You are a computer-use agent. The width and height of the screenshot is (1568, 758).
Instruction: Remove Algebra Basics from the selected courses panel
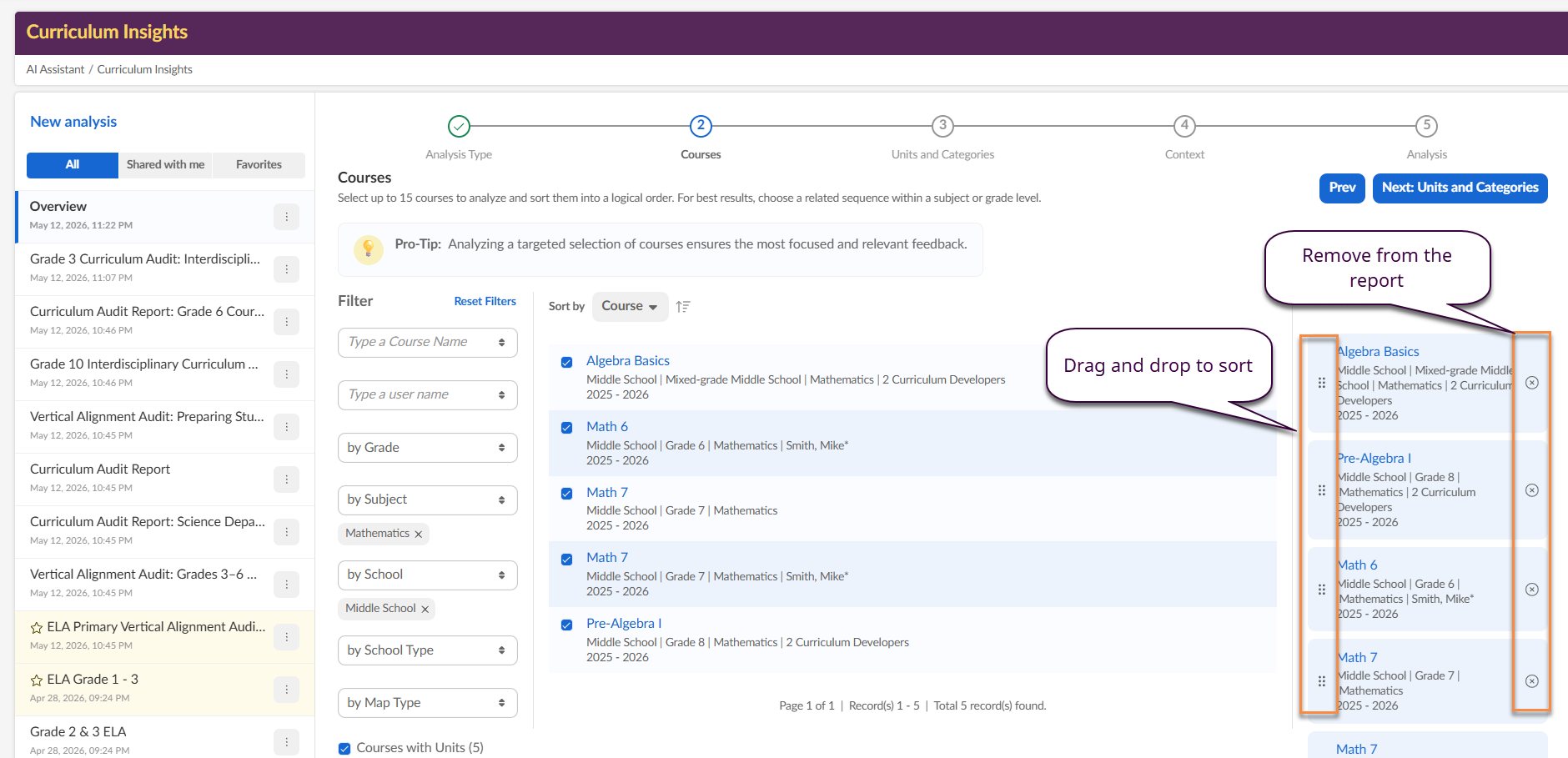[1532, 383]
